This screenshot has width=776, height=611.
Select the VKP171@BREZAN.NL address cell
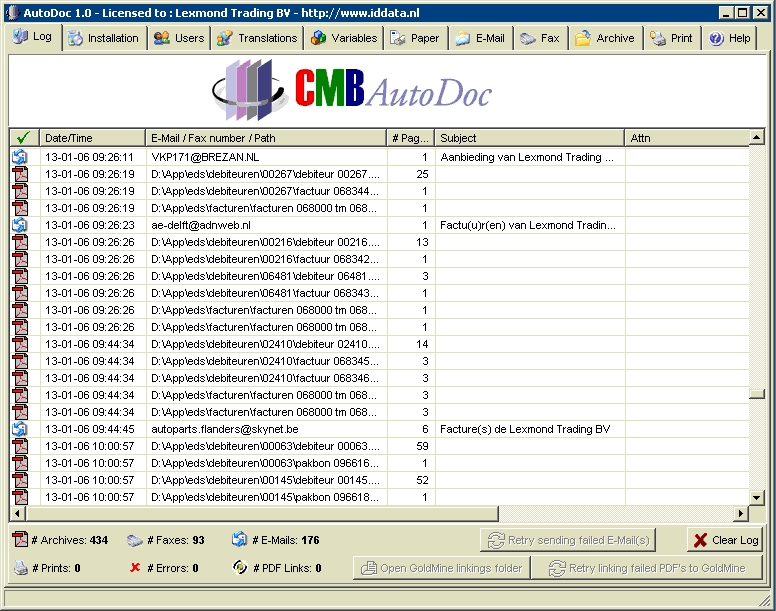pyautogui.click(x=266, y=157)
